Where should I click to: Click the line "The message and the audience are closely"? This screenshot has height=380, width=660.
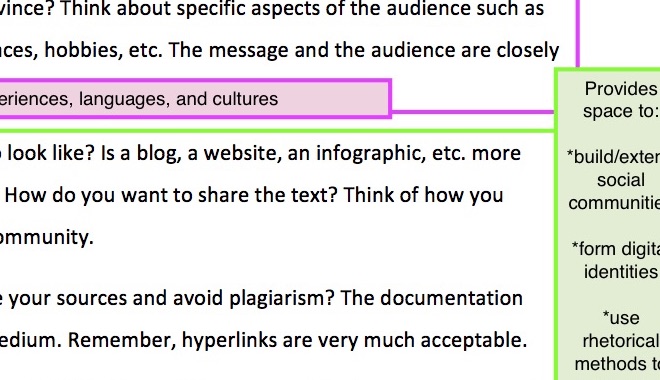(x=364, y=51)
